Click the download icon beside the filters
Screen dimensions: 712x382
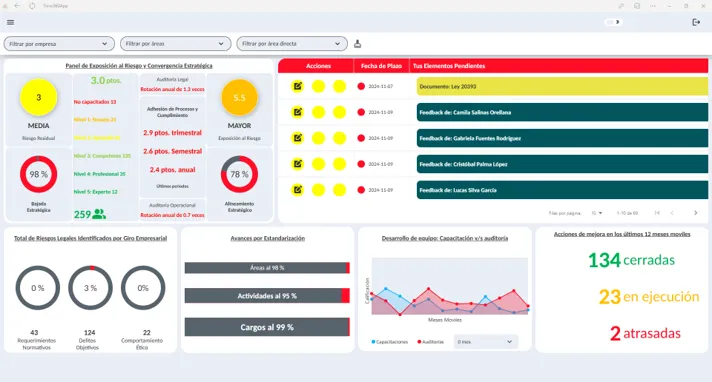coord(357,44)
